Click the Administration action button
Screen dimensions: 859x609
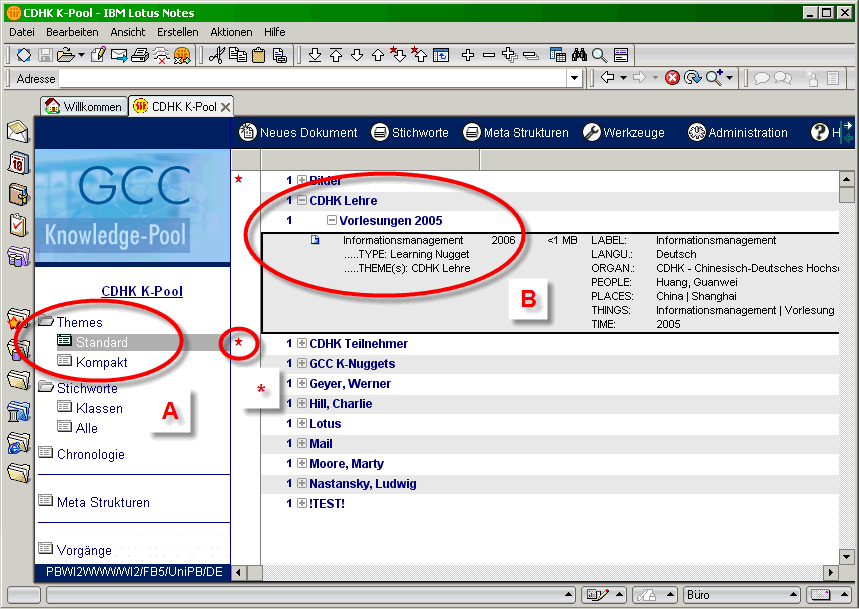[738, 133]
